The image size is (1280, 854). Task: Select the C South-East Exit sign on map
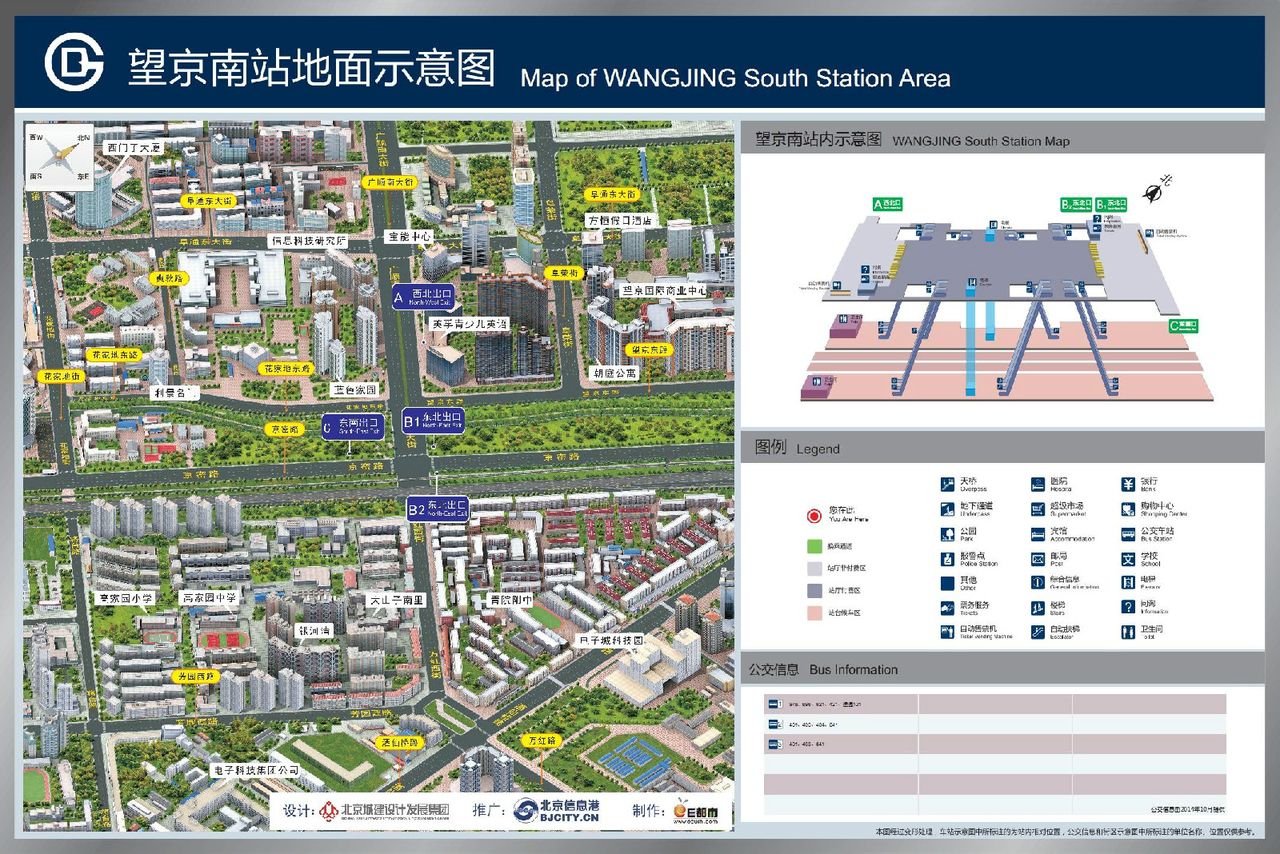(x=355, y=425)
